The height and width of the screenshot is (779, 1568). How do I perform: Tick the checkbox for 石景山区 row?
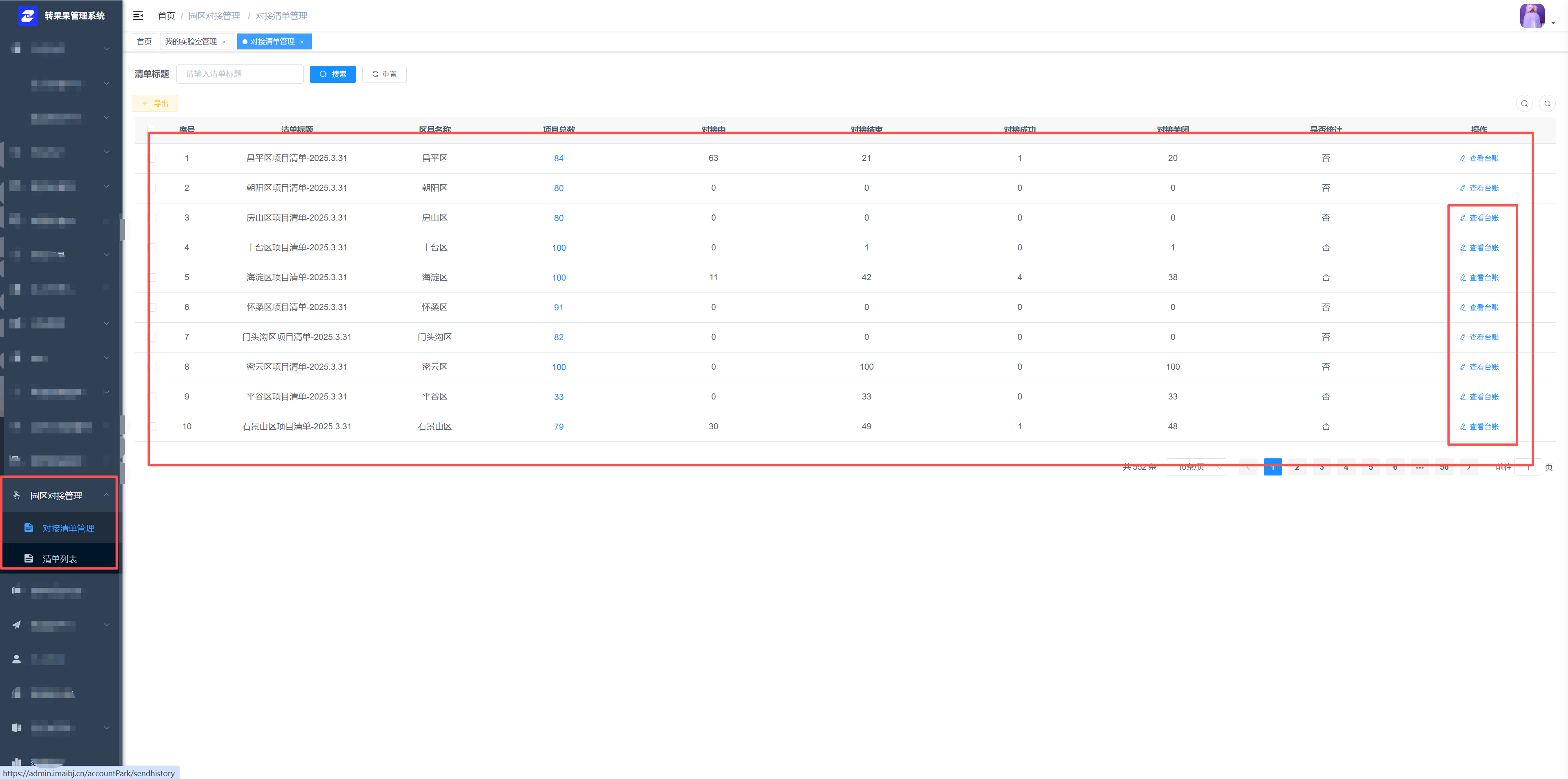point(153,427)
